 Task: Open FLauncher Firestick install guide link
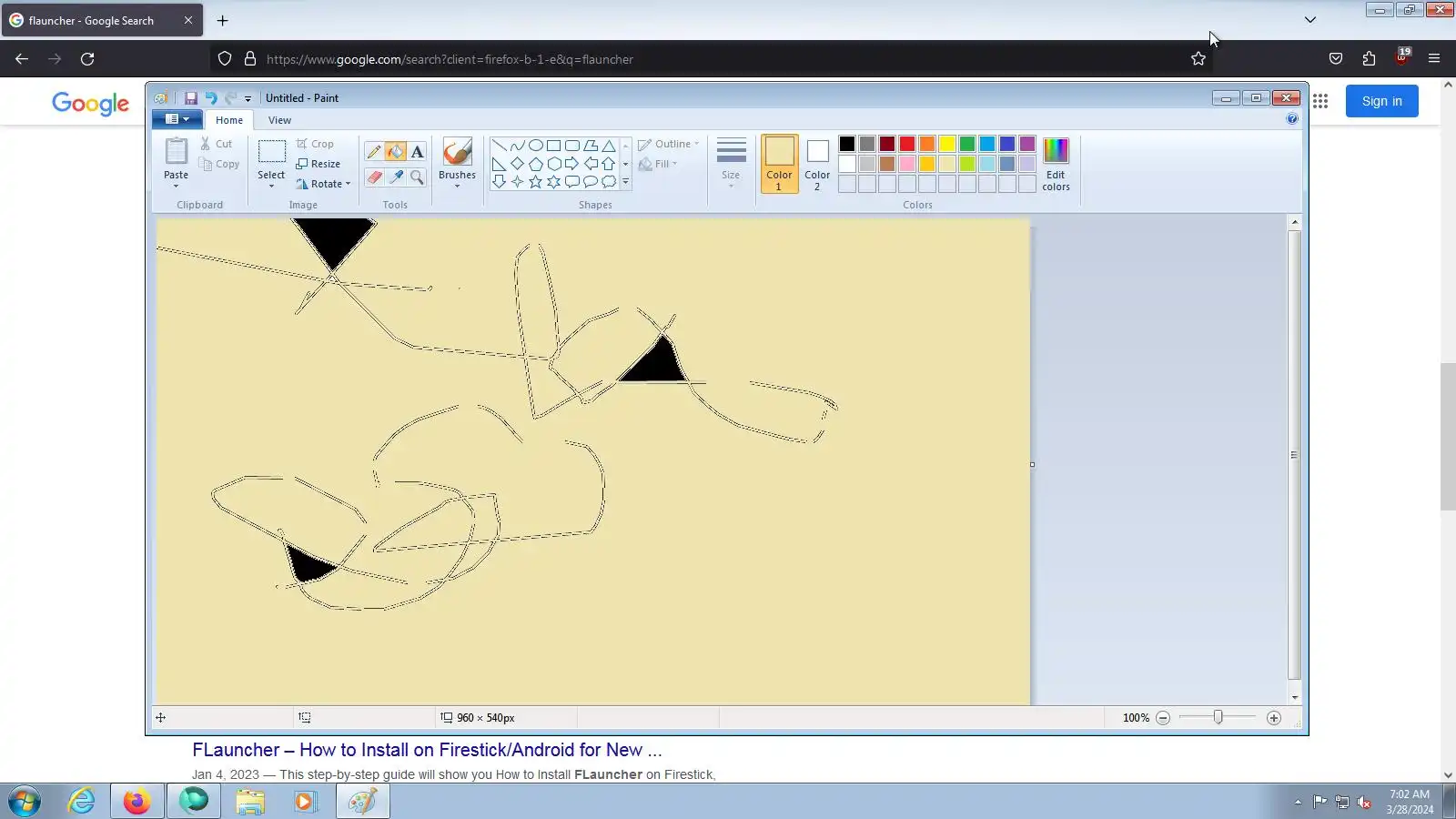(427, 750)
